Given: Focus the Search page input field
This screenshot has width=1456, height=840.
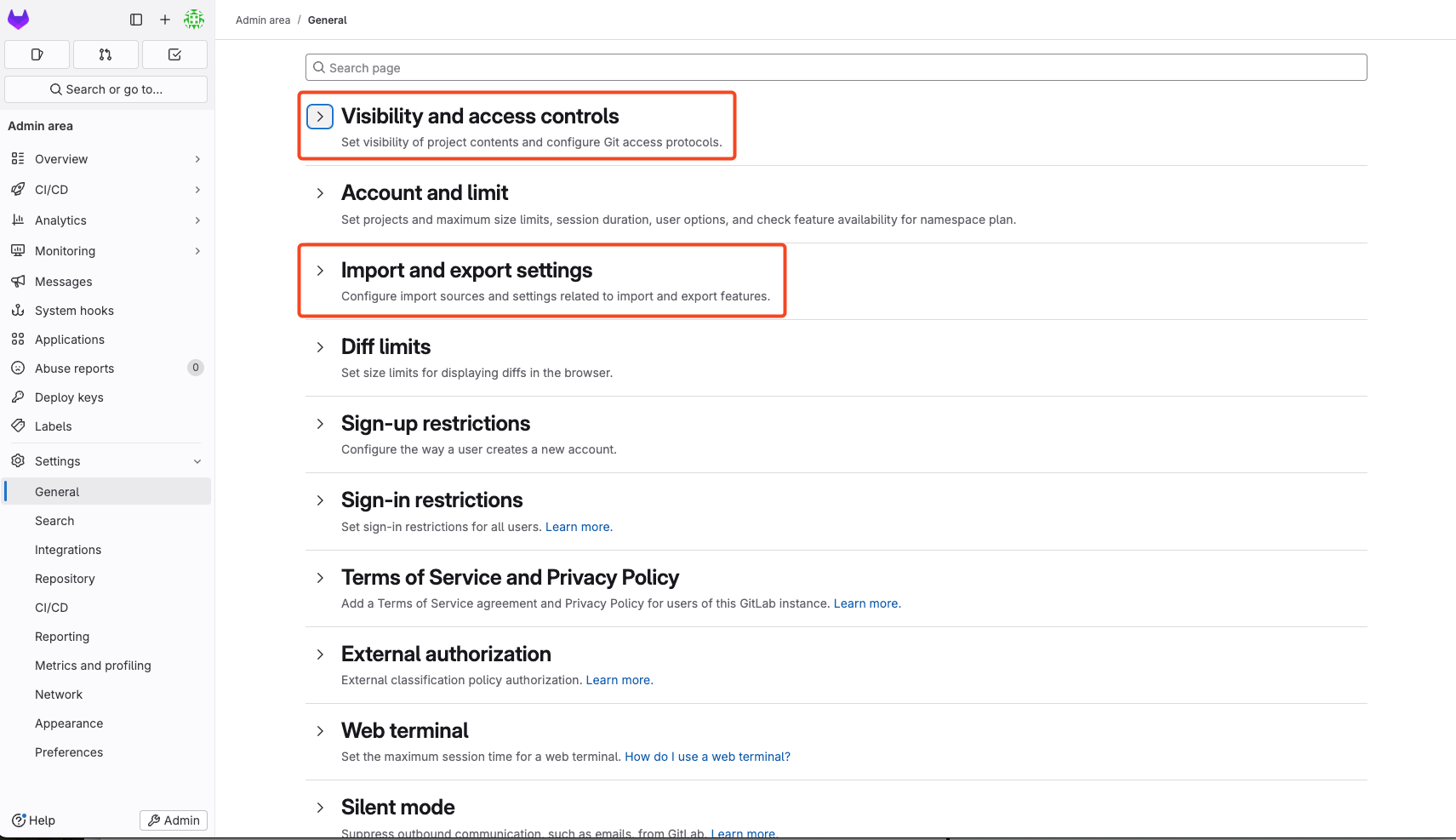Looking at the screenshot, I should tap(836, 68).
